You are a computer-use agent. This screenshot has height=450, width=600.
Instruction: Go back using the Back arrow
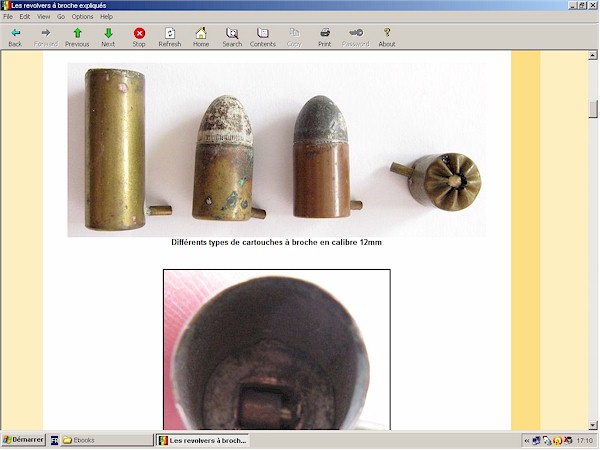[15, 38]
